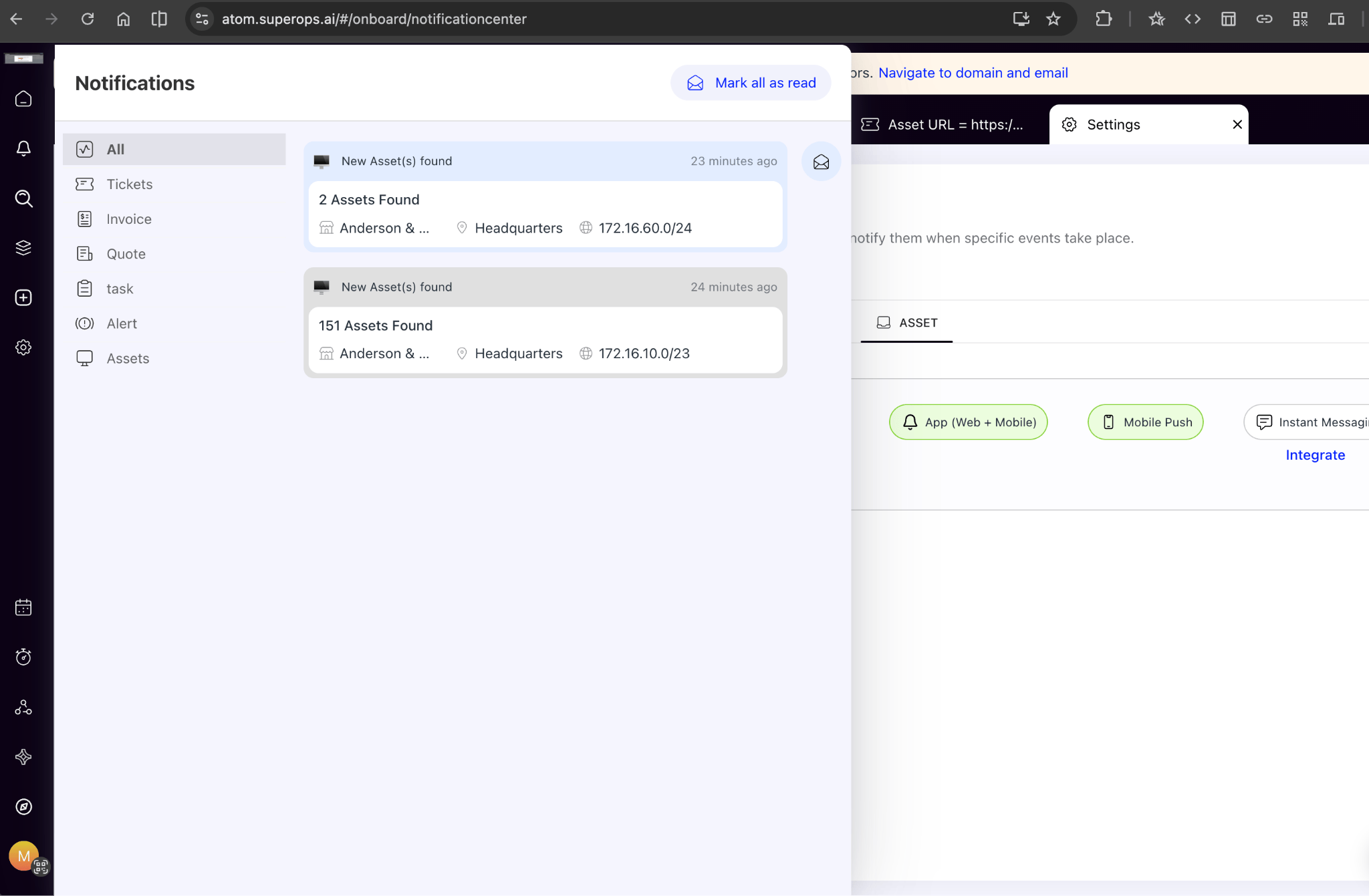Follow Navigate to domain and email link
Viewport: 1369px width, 896px height.
tap(973, 73)
